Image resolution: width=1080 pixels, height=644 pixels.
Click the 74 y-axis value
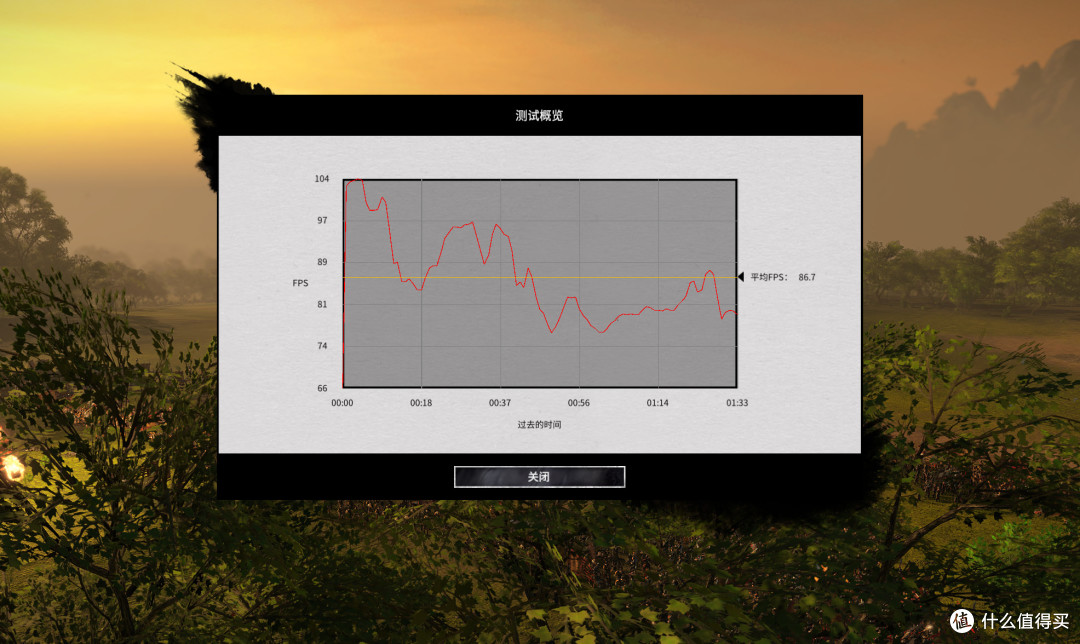coord(322,346)
